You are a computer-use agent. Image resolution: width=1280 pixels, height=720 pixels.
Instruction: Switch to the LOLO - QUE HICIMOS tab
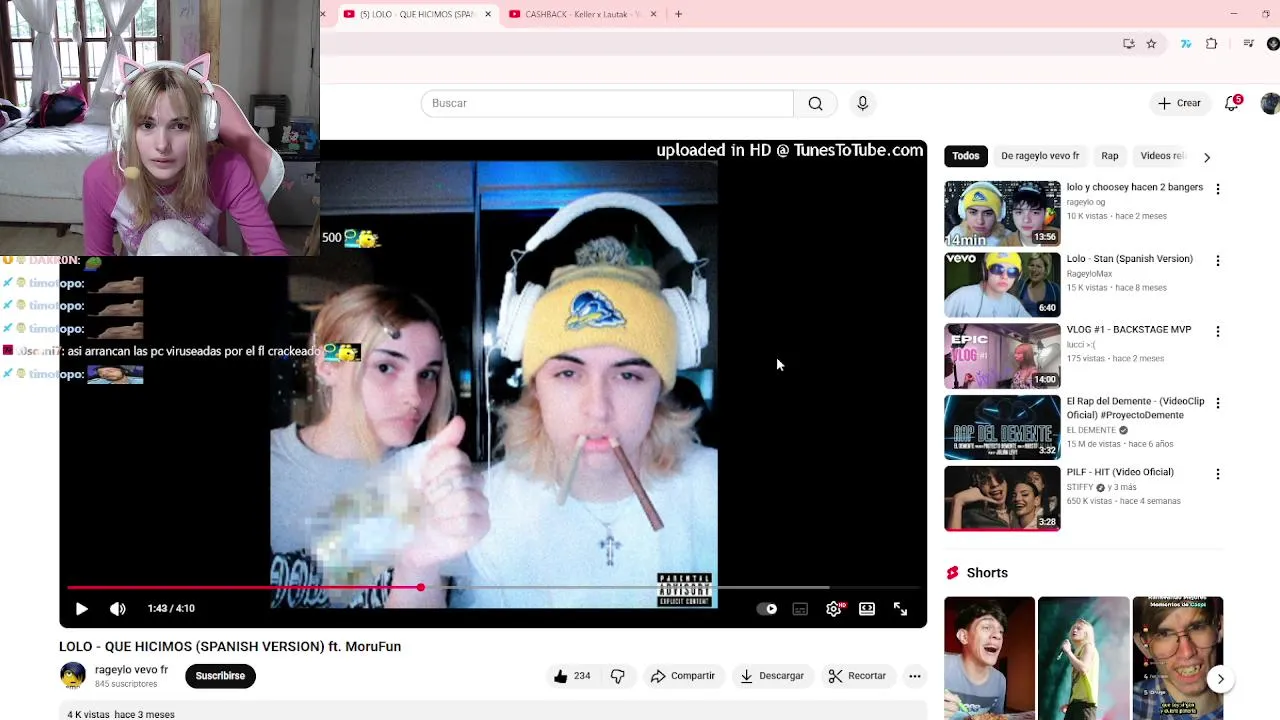(415, 14)
